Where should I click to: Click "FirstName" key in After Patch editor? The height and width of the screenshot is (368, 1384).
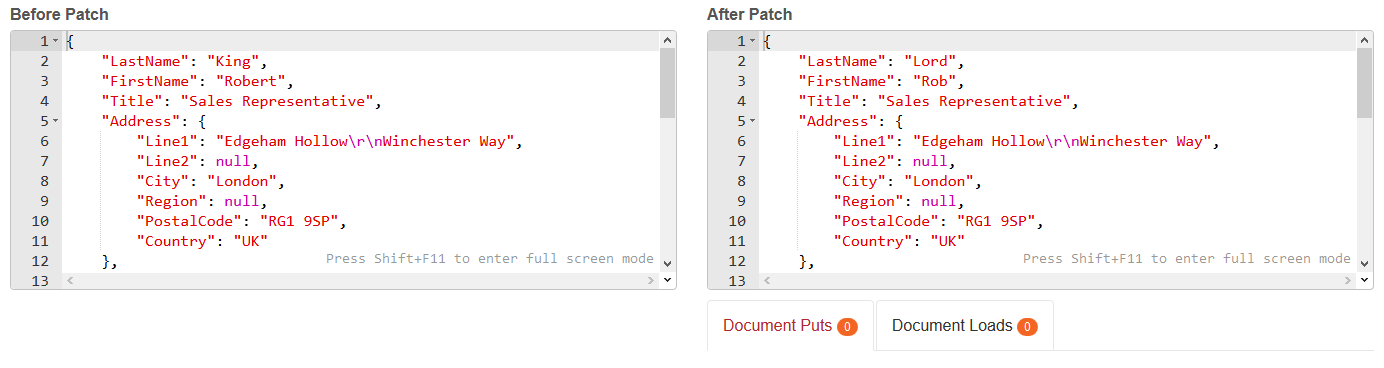click(x=846, y=81)
